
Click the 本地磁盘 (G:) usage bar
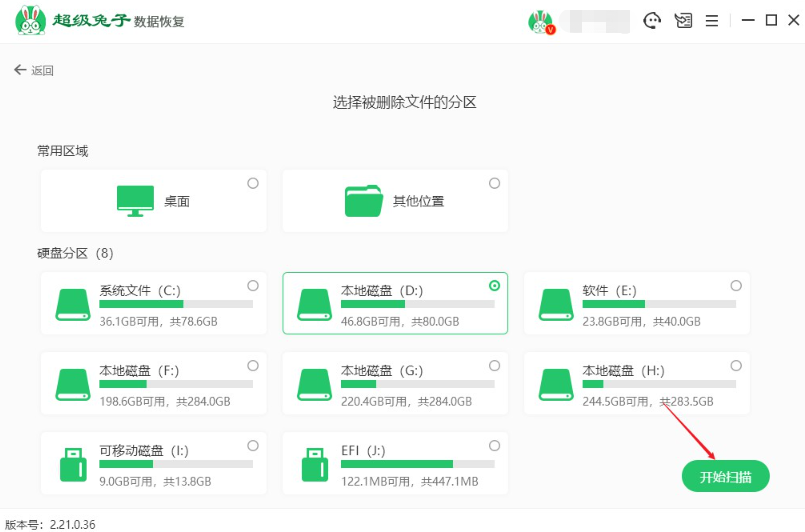click(x=417, y=384)
